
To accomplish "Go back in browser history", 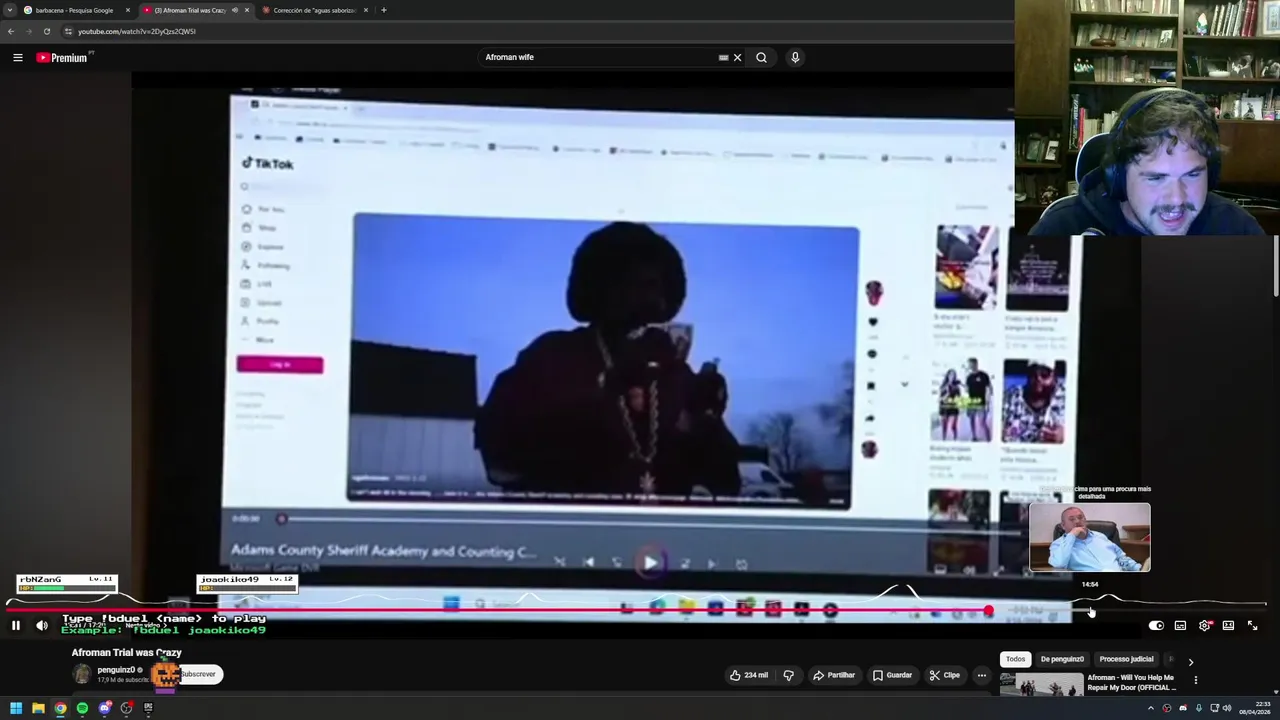I will coord(11,31).
